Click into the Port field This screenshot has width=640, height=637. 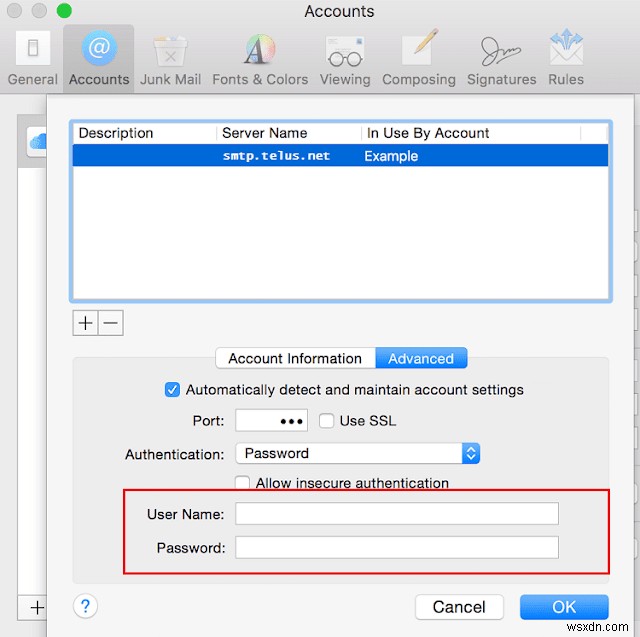coord(271,420)
